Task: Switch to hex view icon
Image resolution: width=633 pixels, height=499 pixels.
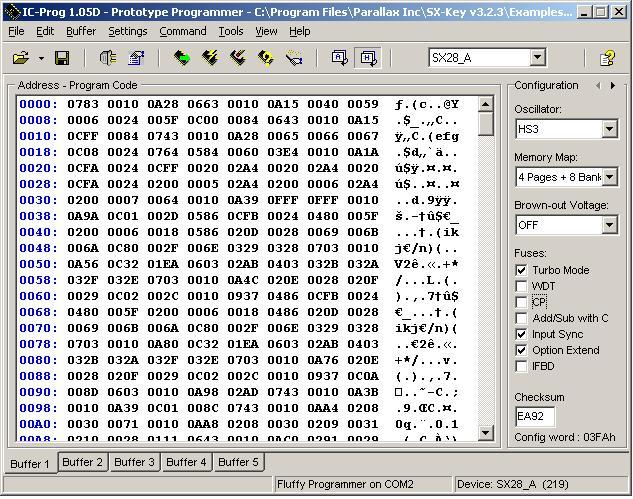Action: (368, 58)
